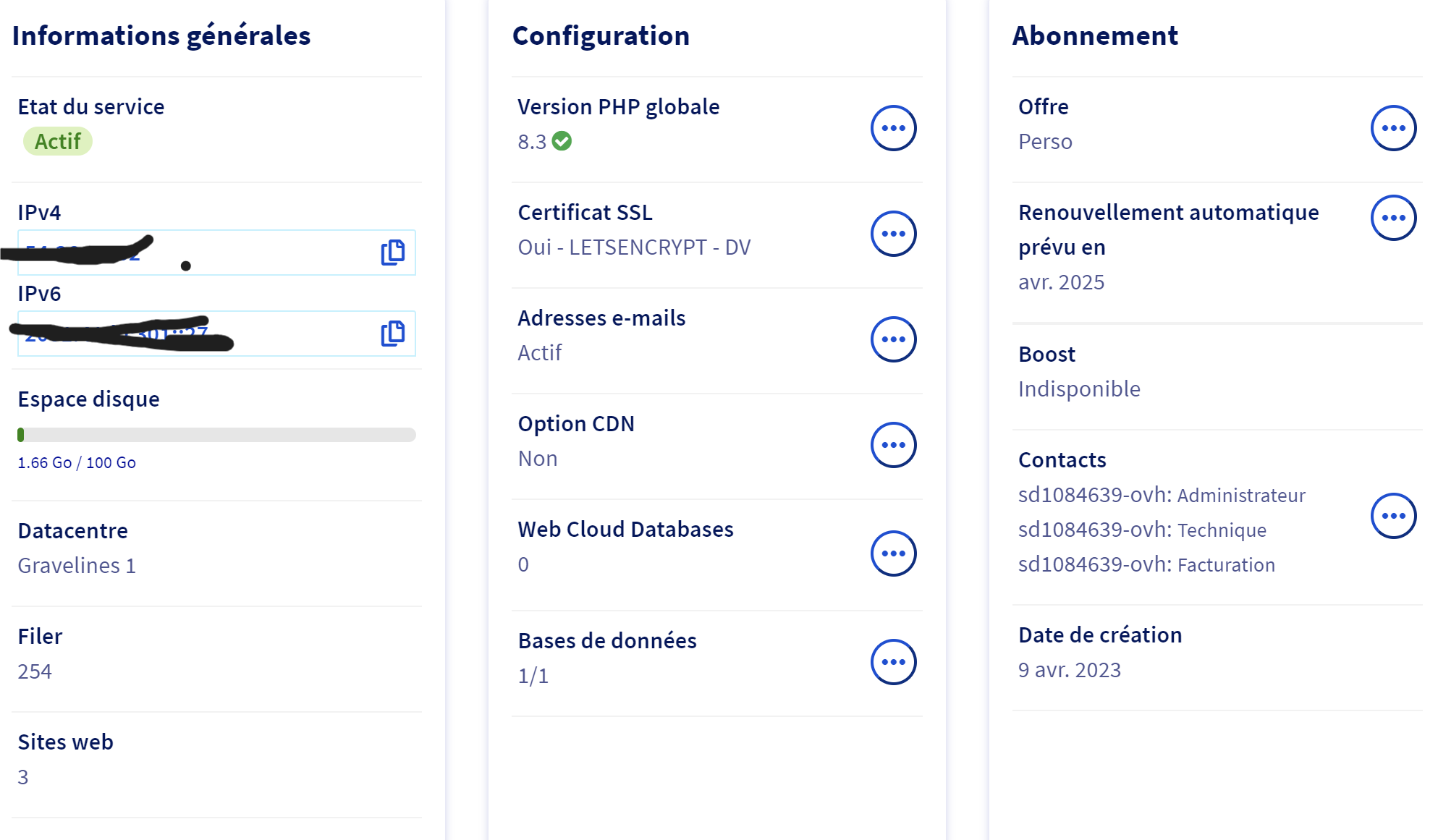Screen dimensions: 1438x840
Task: Open the Certificat SSL actions menu
Action: coord(893,234)
